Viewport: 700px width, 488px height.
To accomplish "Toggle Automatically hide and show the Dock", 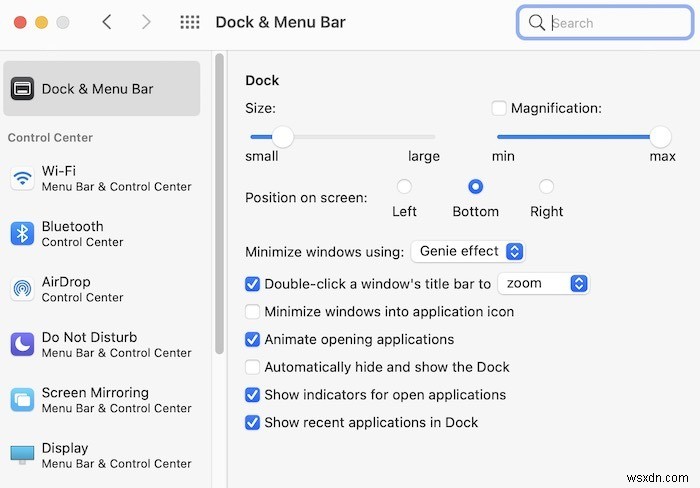I will [253, 367].
